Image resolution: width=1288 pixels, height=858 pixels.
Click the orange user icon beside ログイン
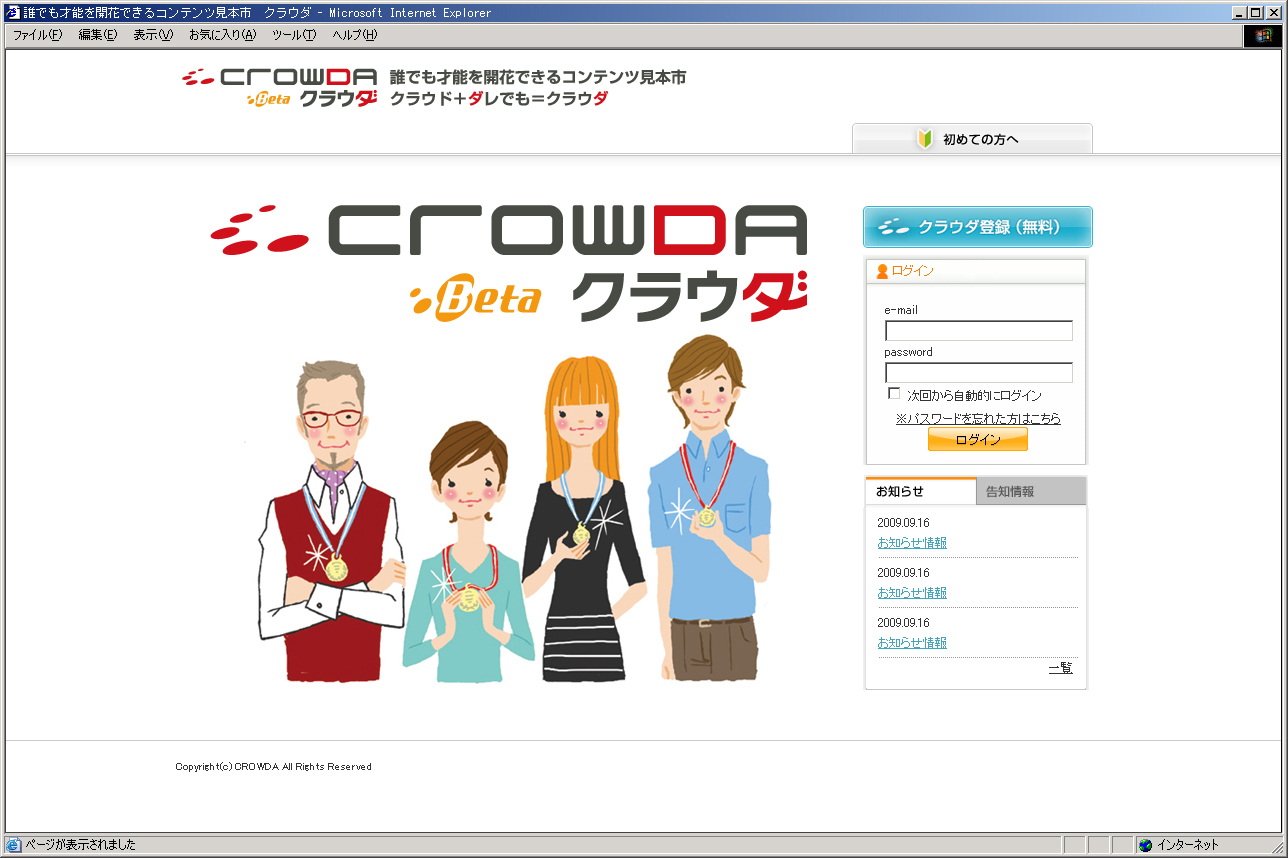pyautogui.click(x=882, y=271)
